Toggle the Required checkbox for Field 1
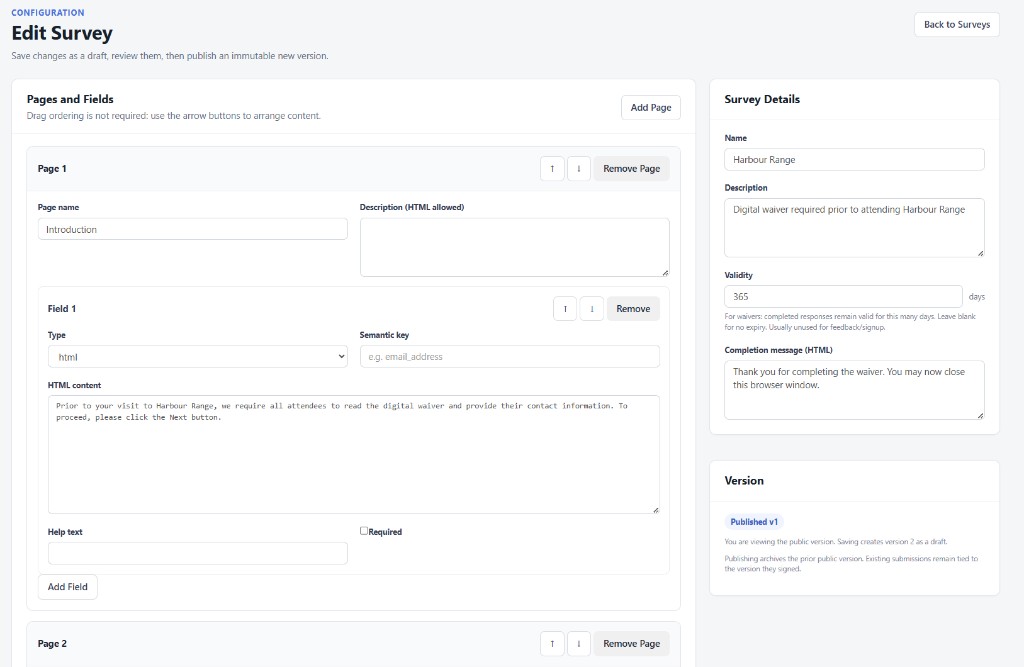This screenshot has height=667, width=1024. (x=364, y=531)
